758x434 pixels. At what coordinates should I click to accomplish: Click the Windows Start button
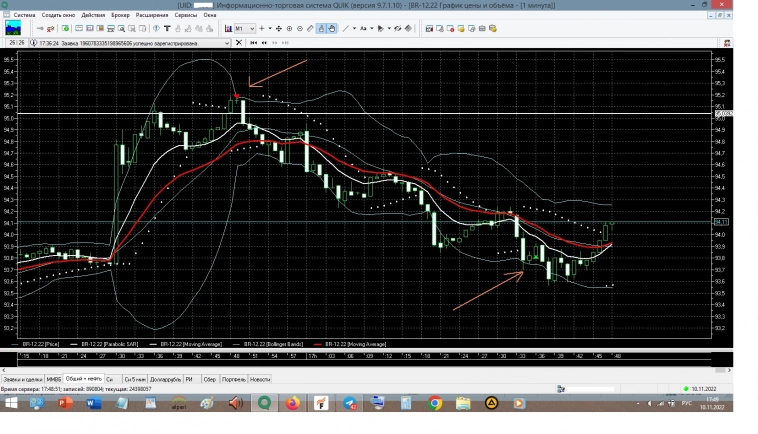pos(10,403)
